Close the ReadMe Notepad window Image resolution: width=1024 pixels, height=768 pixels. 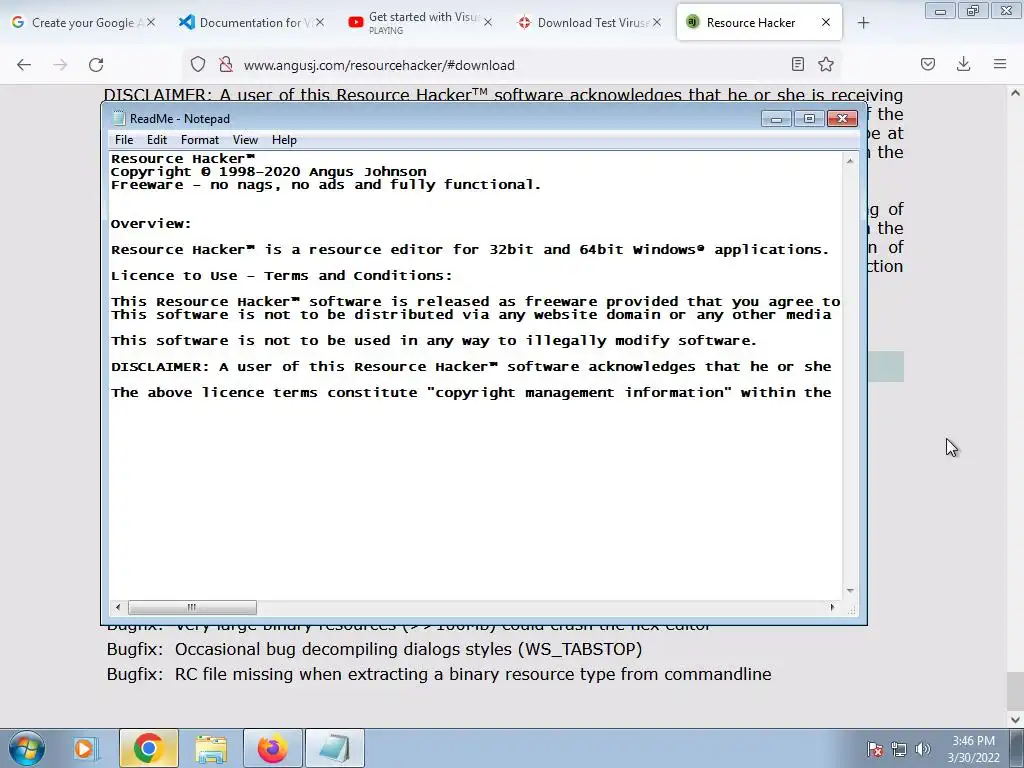[842, 118]
